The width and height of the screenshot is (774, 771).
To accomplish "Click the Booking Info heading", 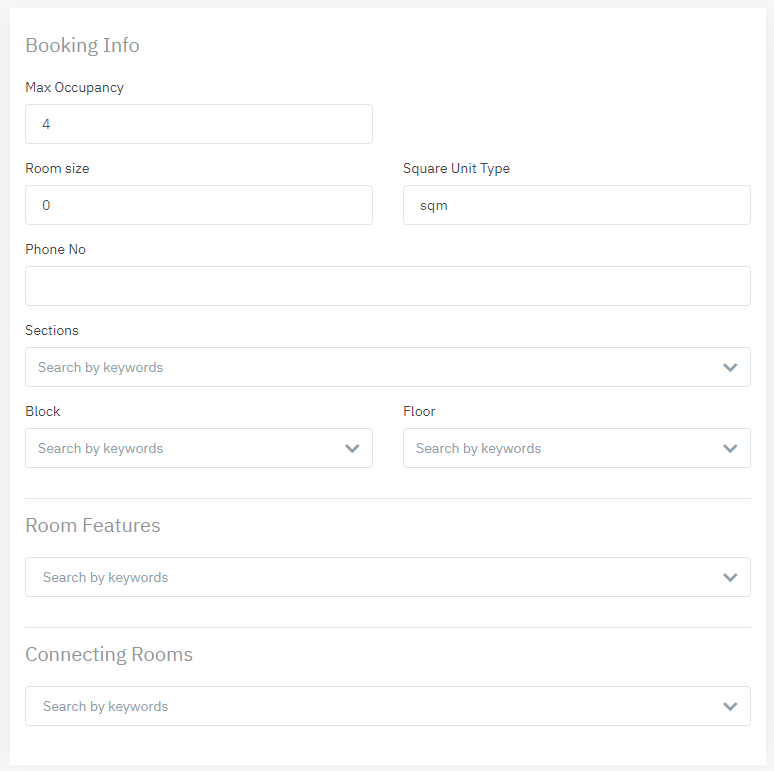I will [82, 45].
